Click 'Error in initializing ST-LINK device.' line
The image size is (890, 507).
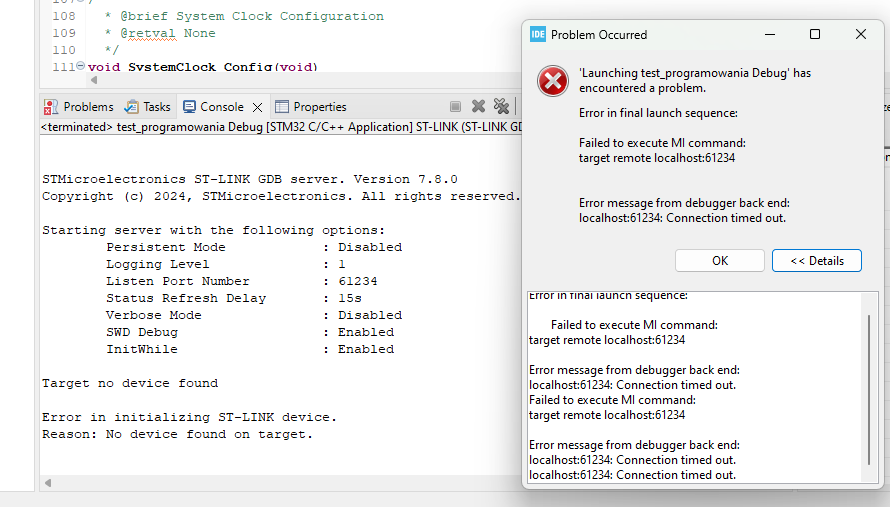click(190, 417)
